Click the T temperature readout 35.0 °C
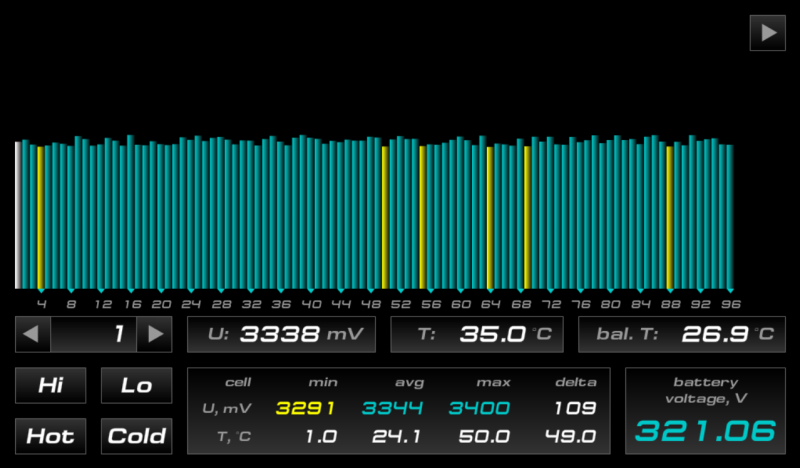 (476, 334)
